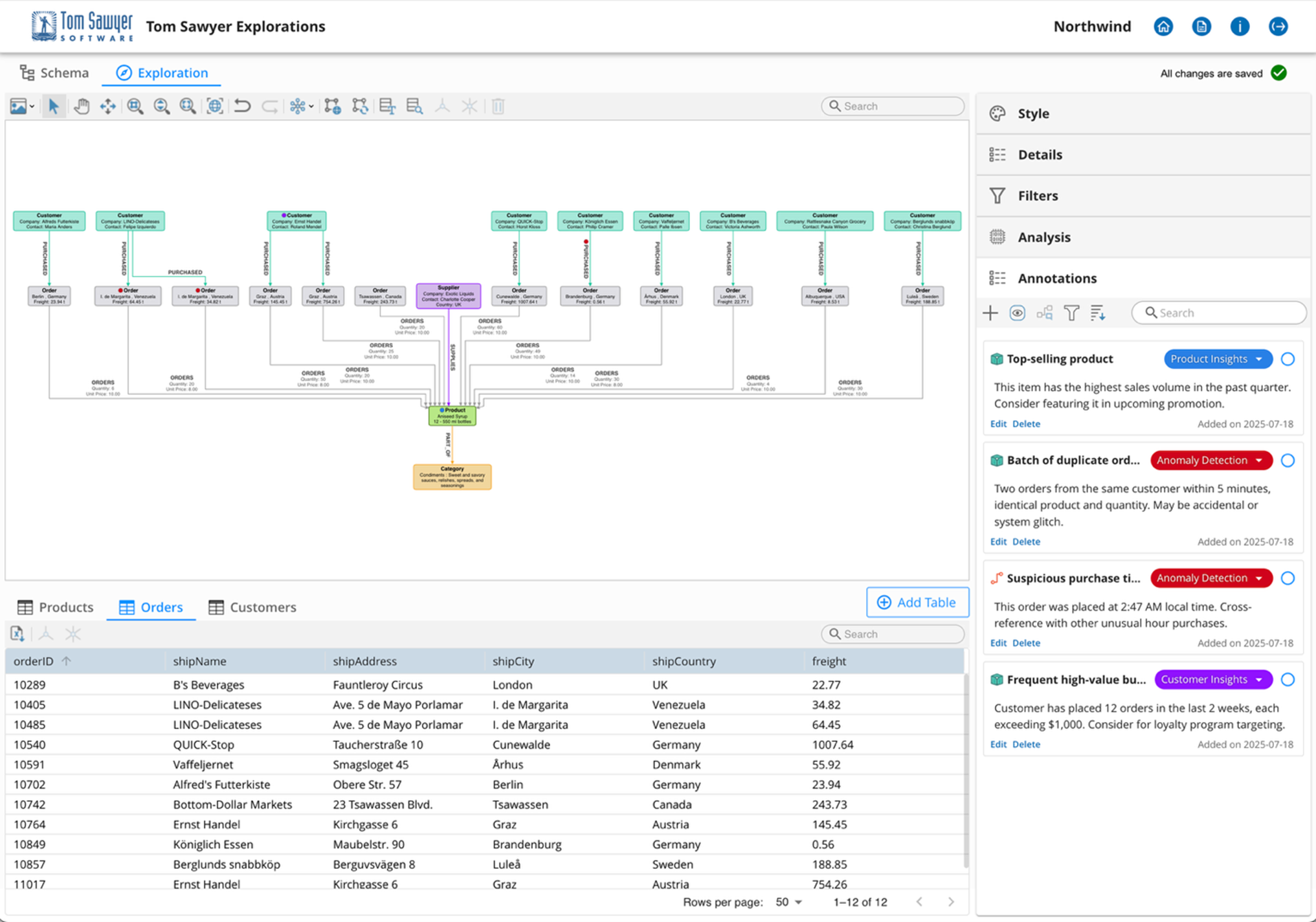Screen dimensions: 1316x922
Task: Click the globe fit-in-view icon
Action: 215,106
